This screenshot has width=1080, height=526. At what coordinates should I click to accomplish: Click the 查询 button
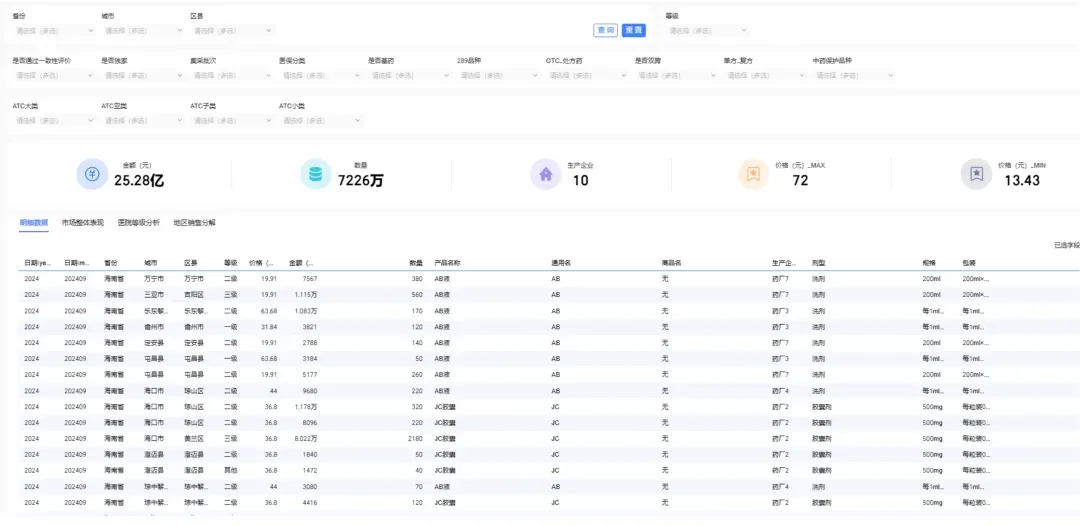pos(605,30)
